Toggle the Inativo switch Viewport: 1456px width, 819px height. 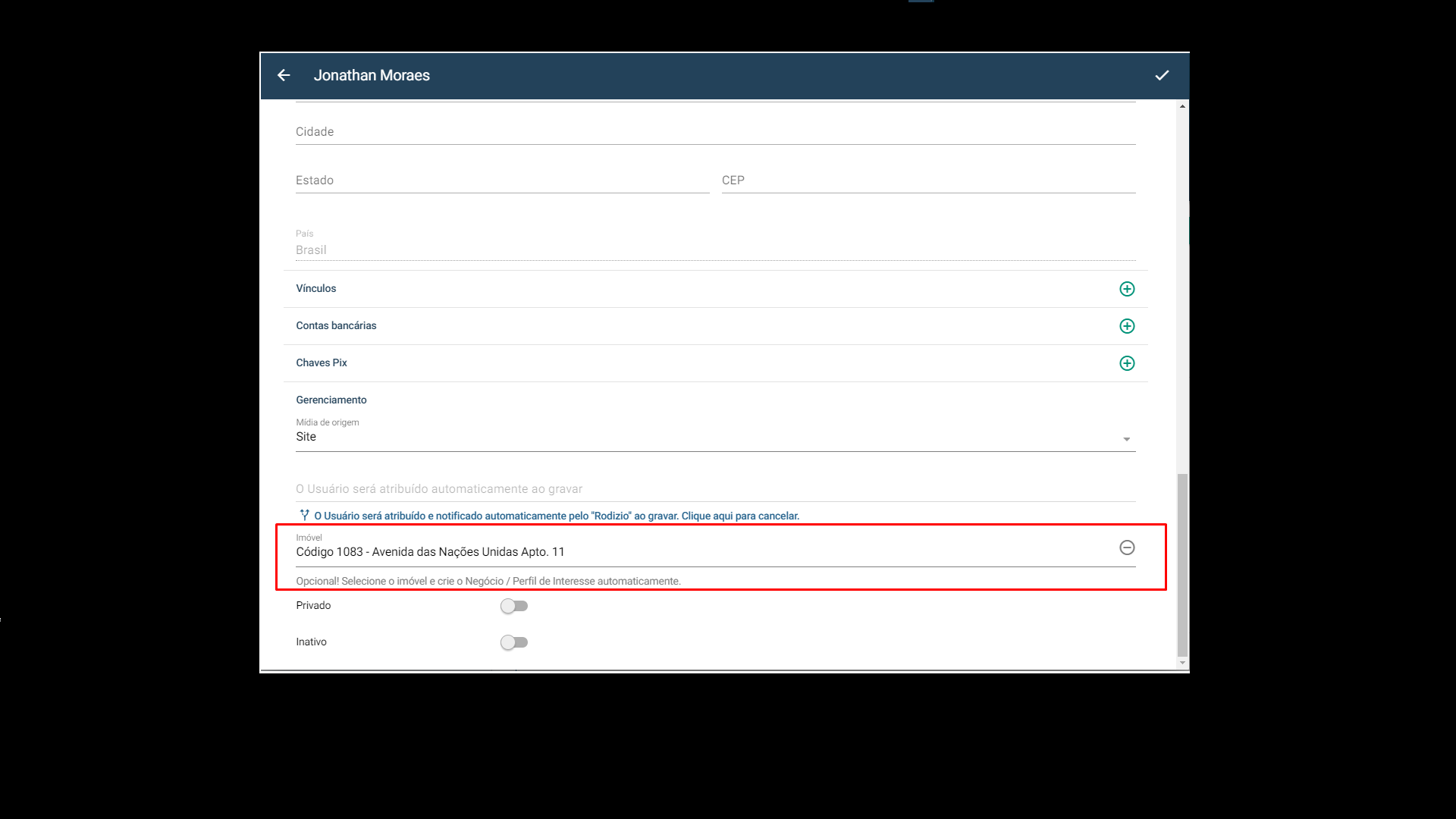(514, 642)
